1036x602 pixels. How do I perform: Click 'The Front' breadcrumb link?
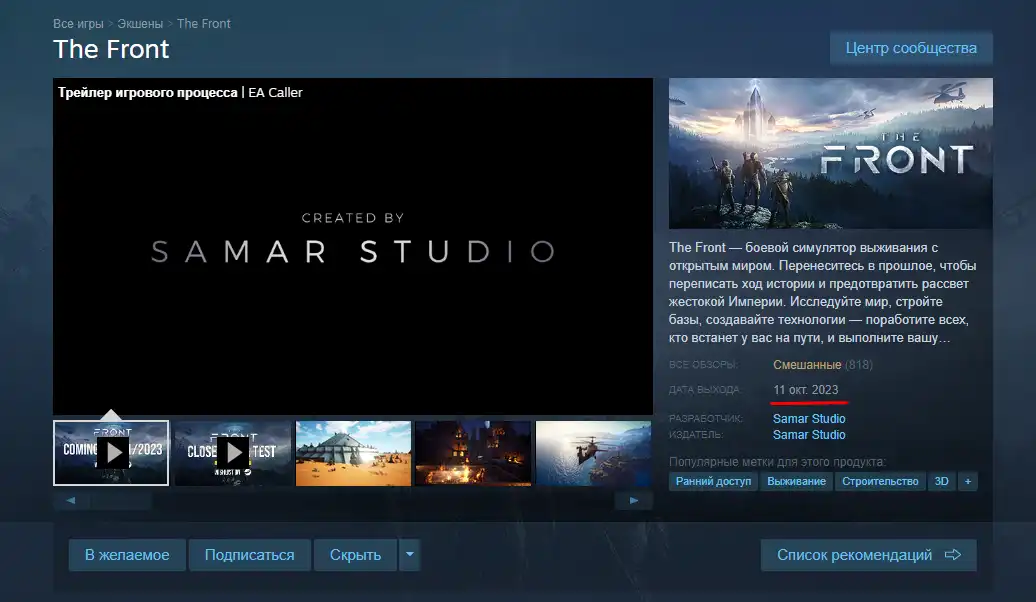204,24
